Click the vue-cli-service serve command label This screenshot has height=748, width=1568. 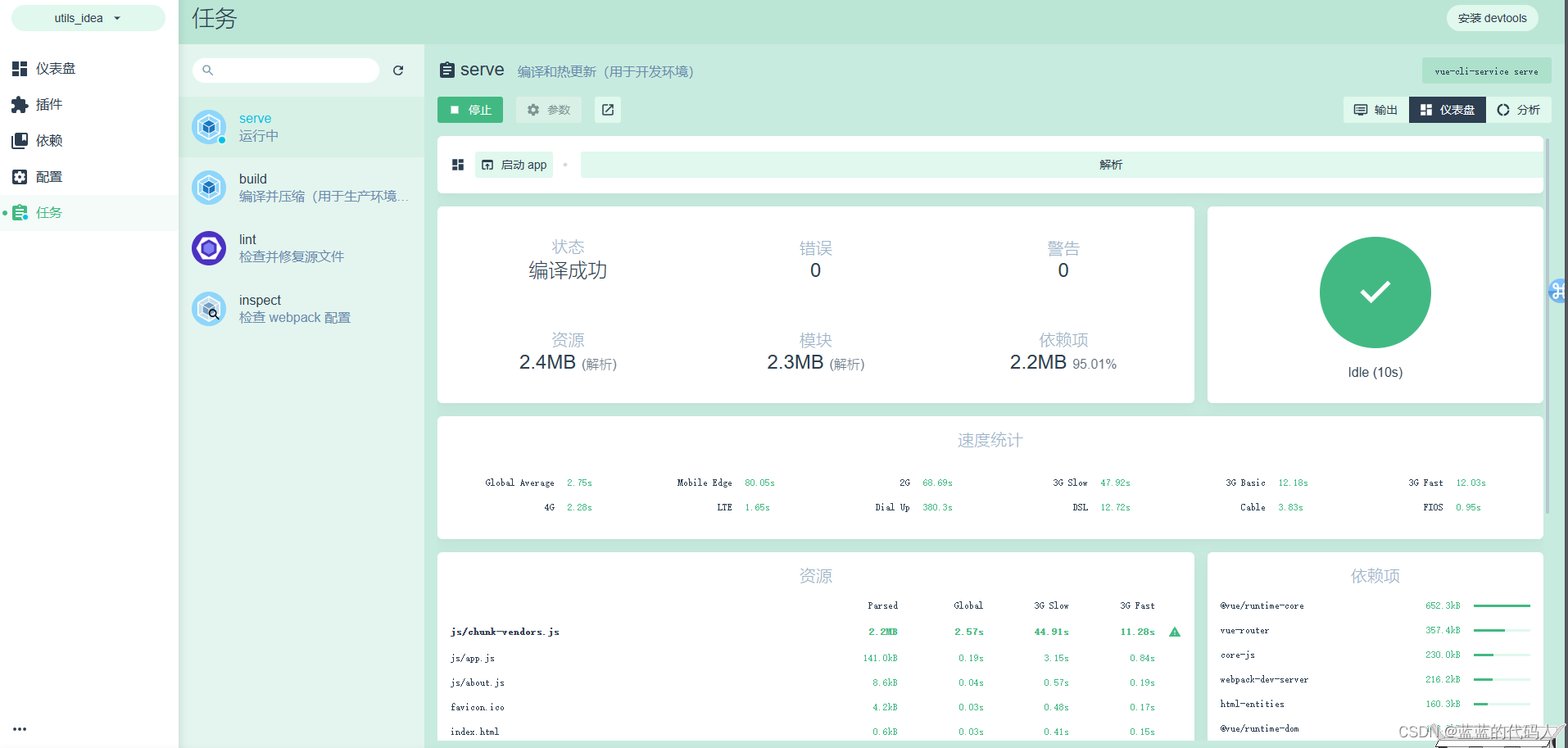pyautogui.click(x=1486, y=71)
